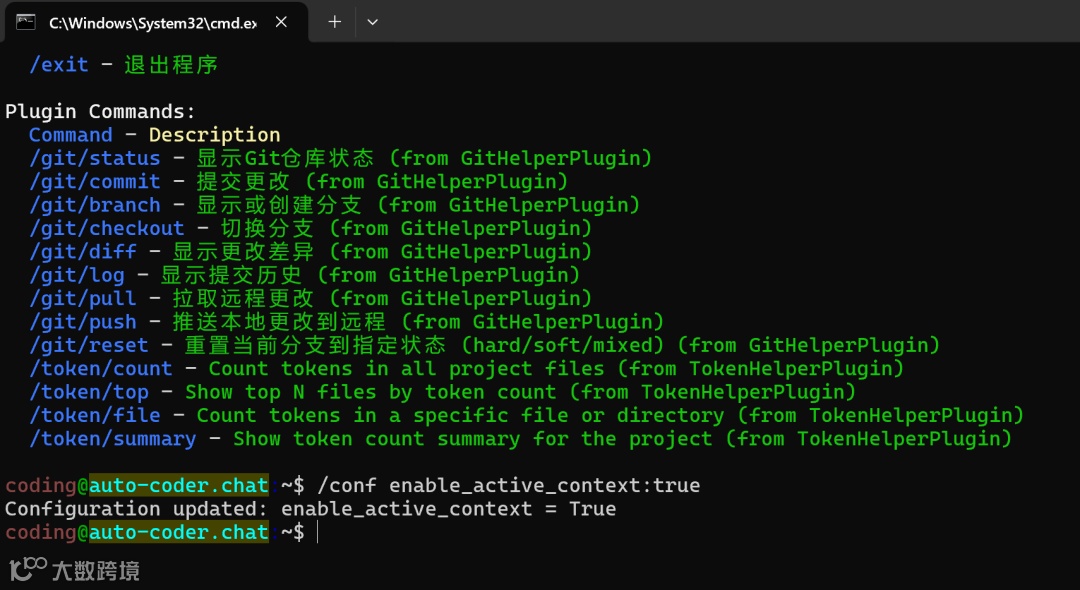
Task: Open a new terminal tab with plus button
Action: click(334, 22)
